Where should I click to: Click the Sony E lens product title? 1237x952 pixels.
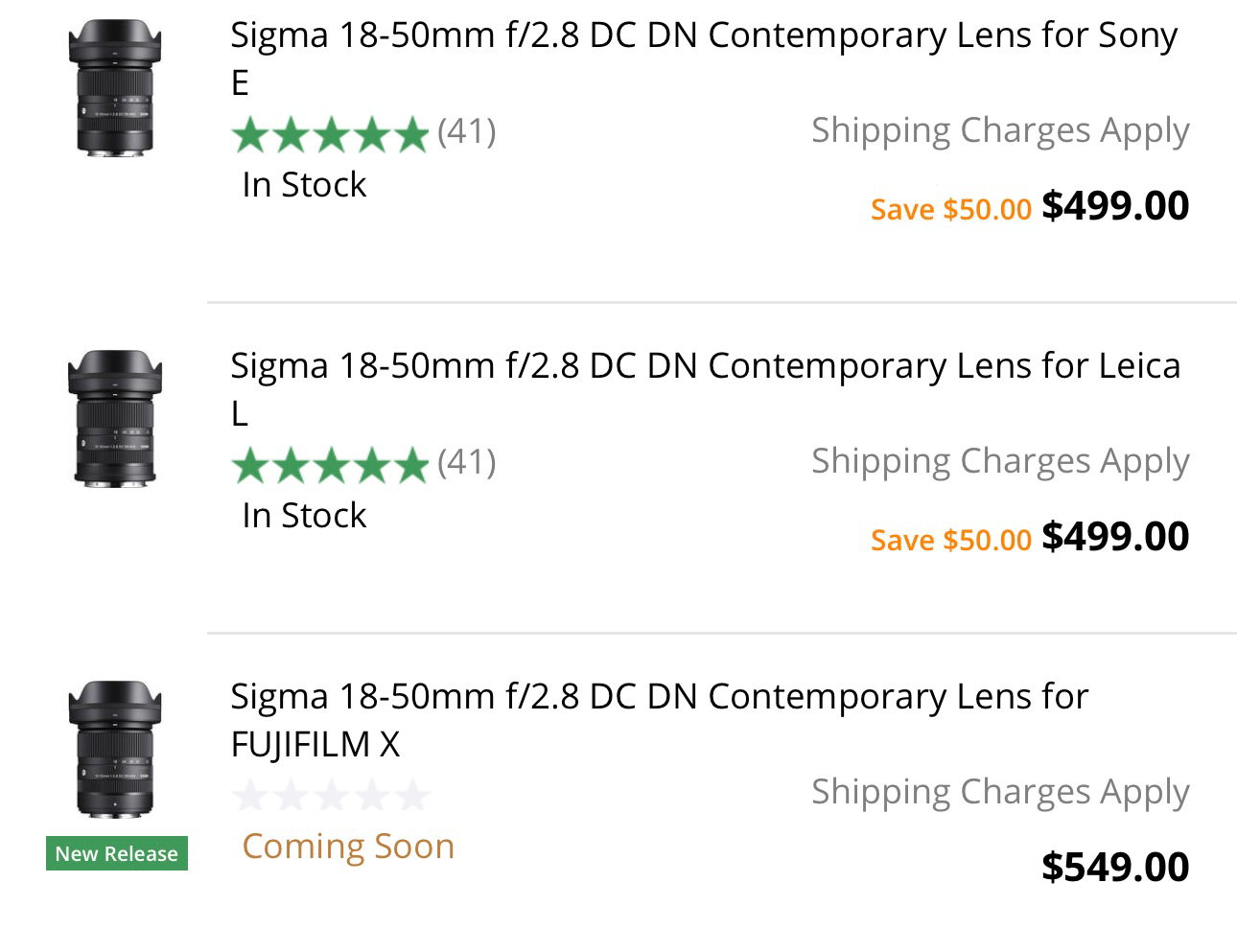click(704, 58)
